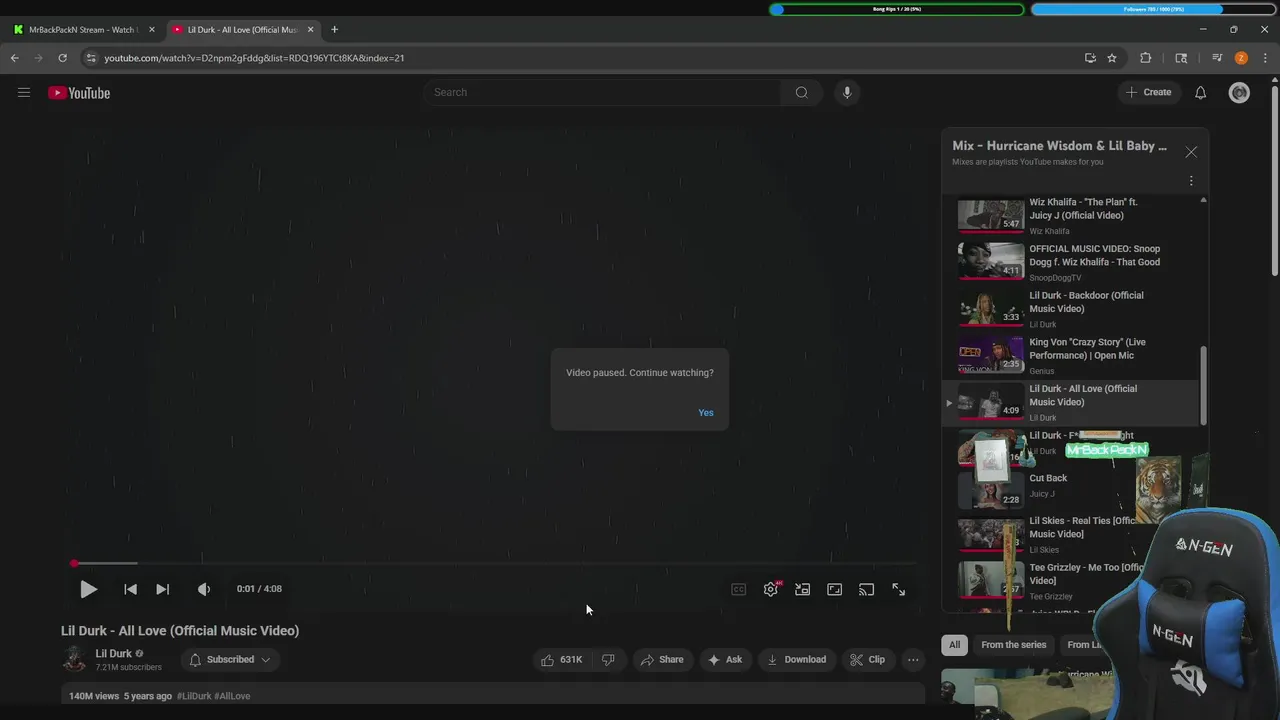The height and width of the screenshot is (720, 1280).
Task: Close the Lil Durk All Love tab
Action: pyautogui.click(x=310, y=30)
